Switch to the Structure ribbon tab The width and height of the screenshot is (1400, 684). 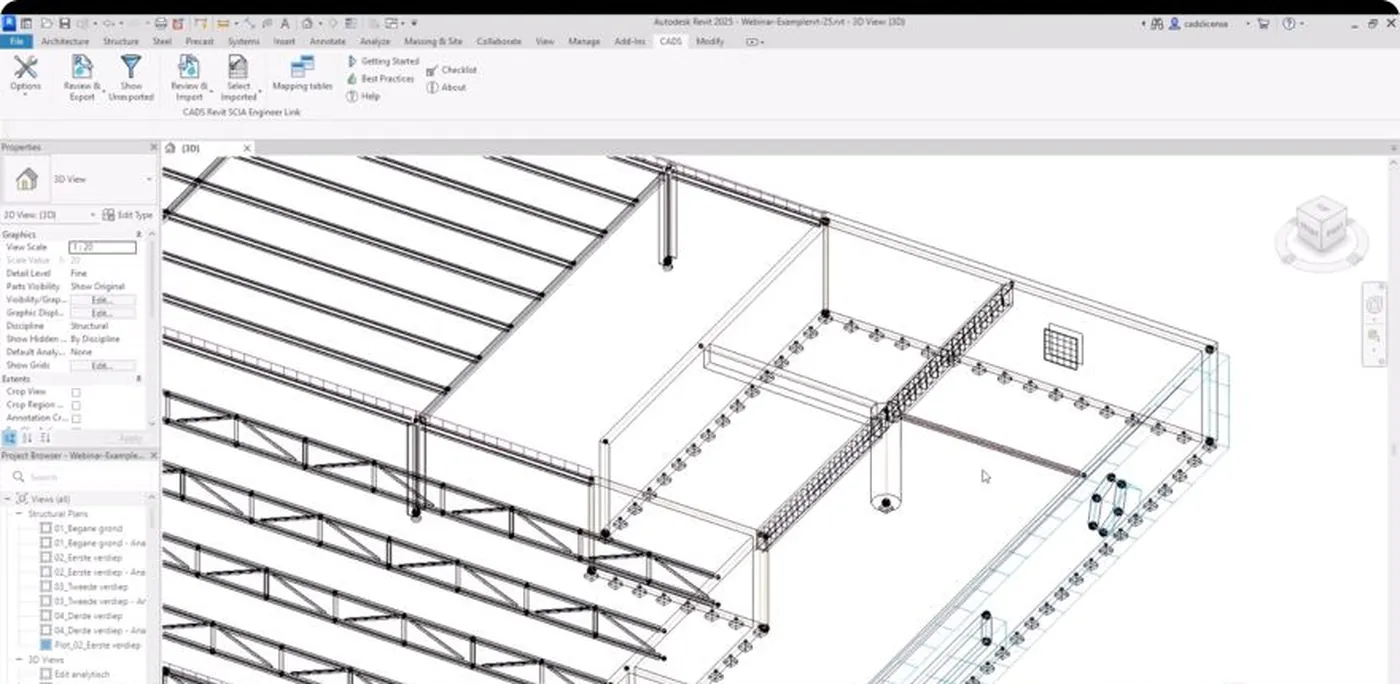[x=121, y=41]
